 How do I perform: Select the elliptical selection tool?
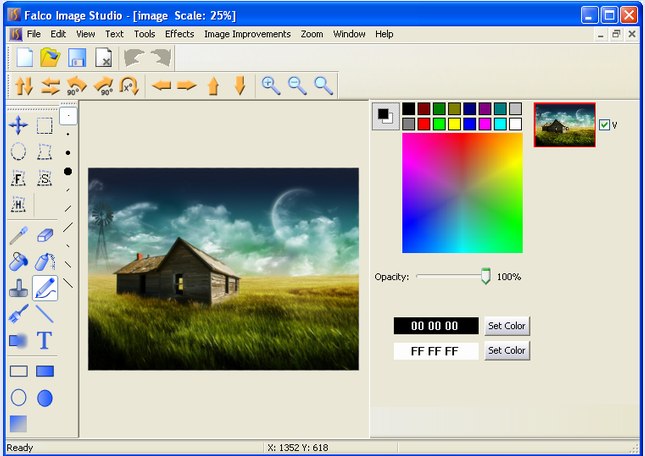(x=18, y=151)
